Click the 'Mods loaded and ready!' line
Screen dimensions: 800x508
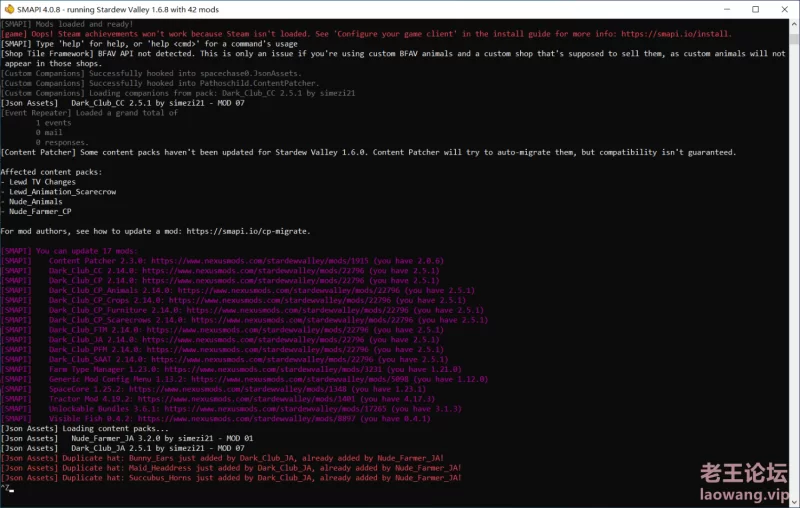(67, 24)
